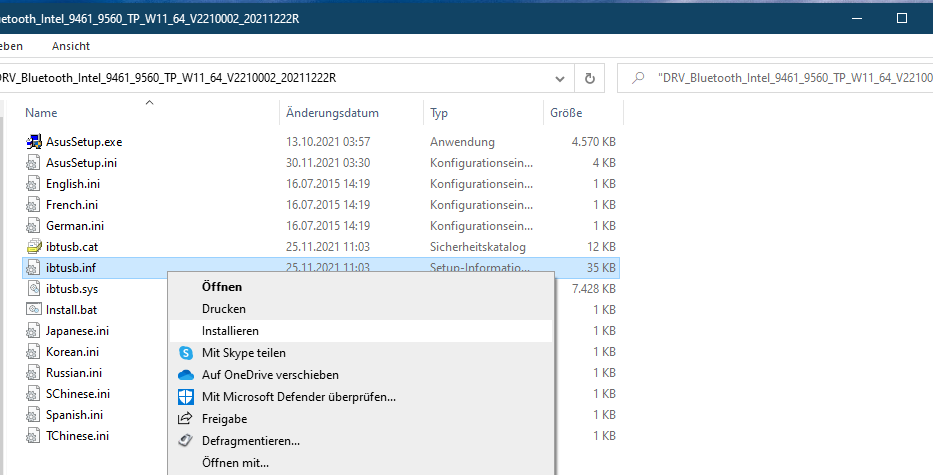Select the Korean.ini file name
Image resolution: width=933 pixels, height=475 pixels.
pos(73,352)
